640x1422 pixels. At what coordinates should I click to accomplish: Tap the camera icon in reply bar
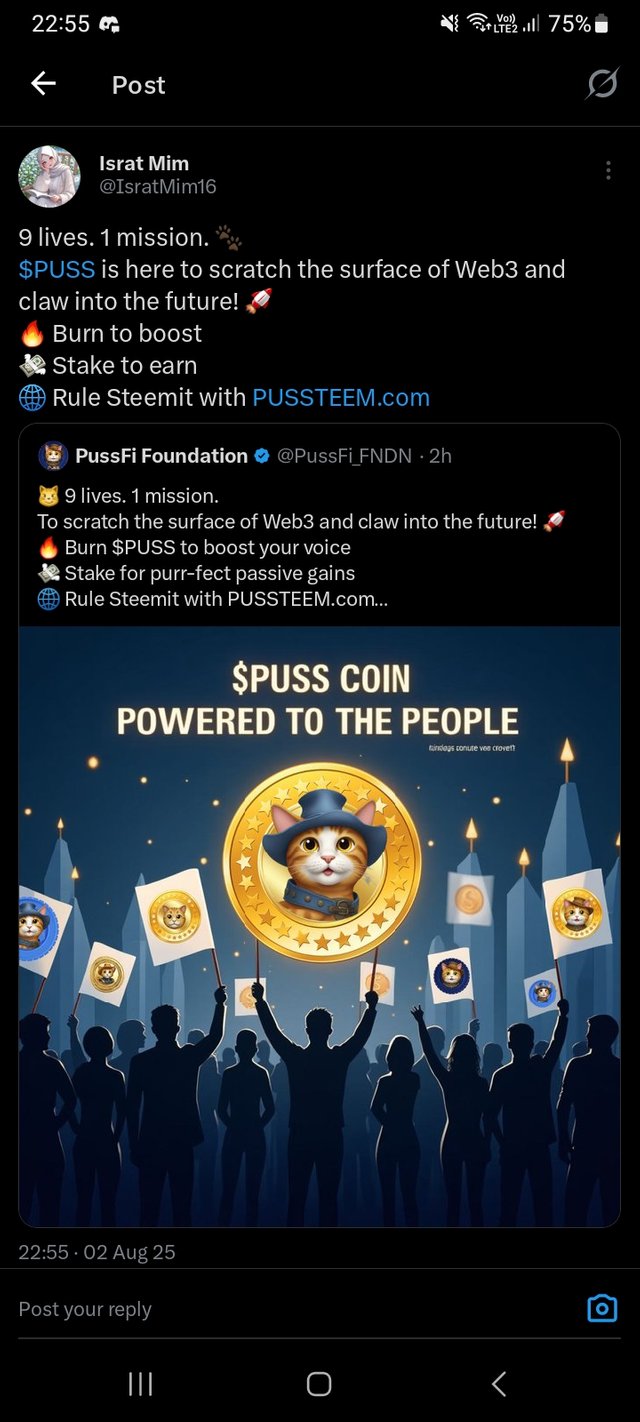(x=602, y=1308)
